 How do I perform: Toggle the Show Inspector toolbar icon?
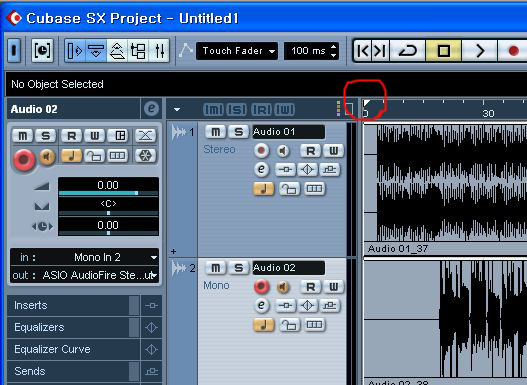click(75, 51)
